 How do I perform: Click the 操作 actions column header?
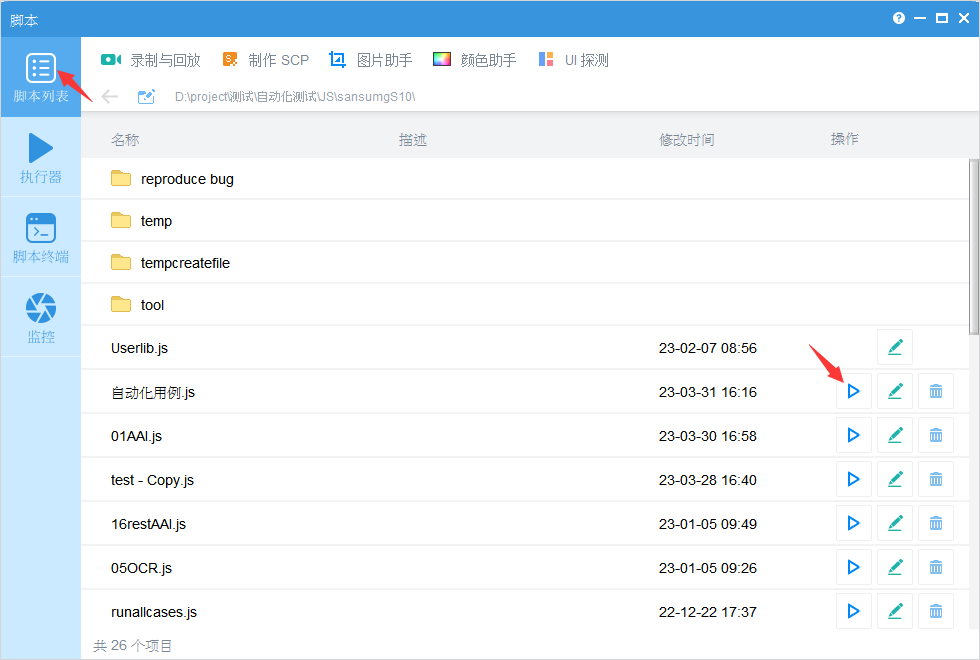click(844, 139)
